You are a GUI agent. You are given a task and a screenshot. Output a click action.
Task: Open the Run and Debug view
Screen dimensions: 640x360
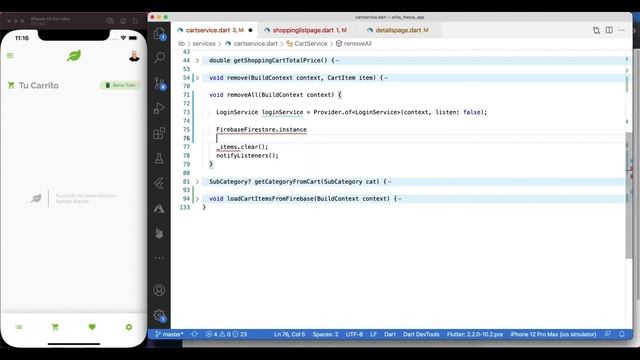point(159,108)
